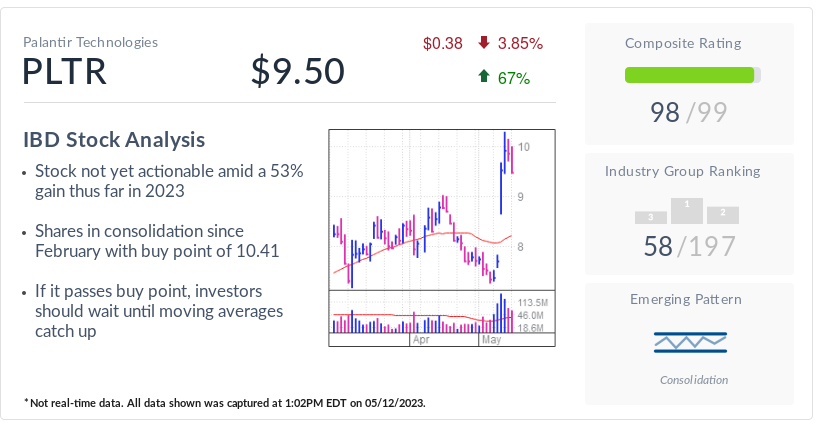Click the not real-time data disclaimer
Image resolution: width=816 pixels, height=430 pixels.
click(225, 402)
